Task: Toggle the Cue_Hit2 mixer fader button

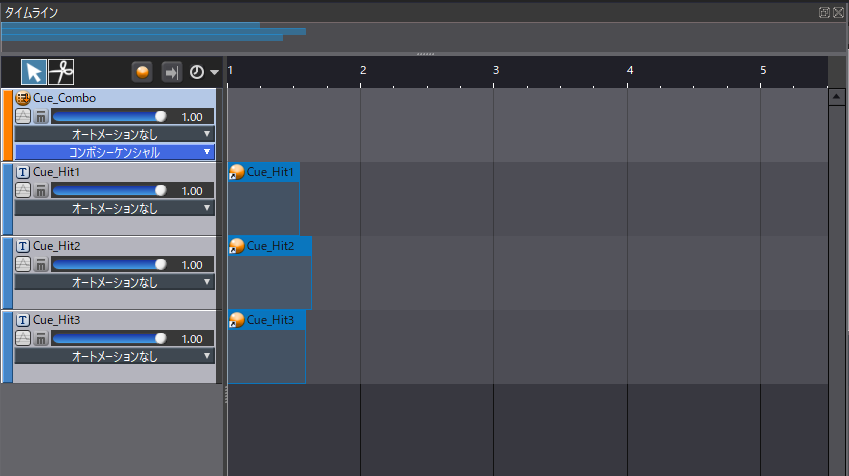Action: click(41, 264)
